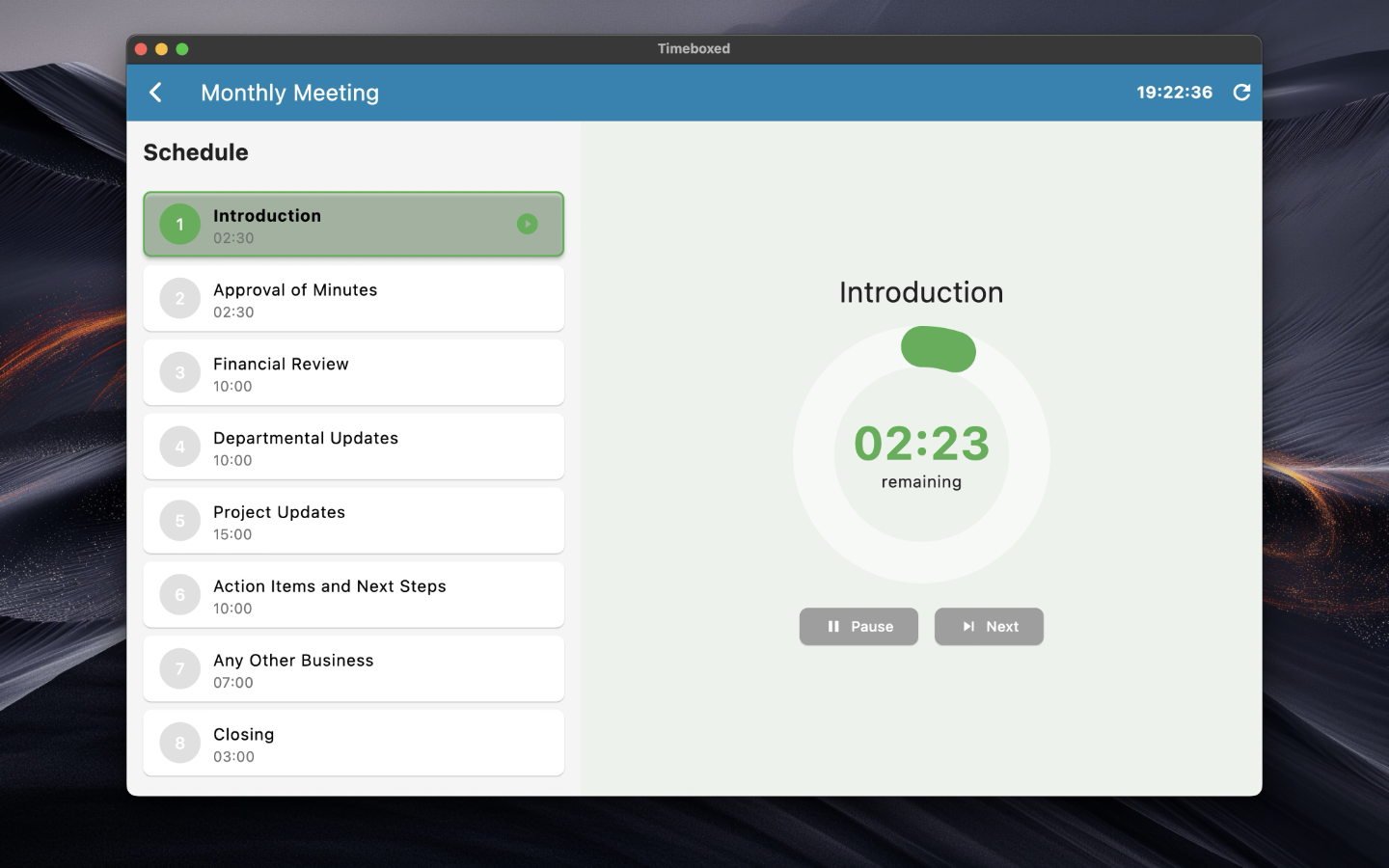
Task: Open the Departmental Updates item
Action: click(x=353, y=448)
